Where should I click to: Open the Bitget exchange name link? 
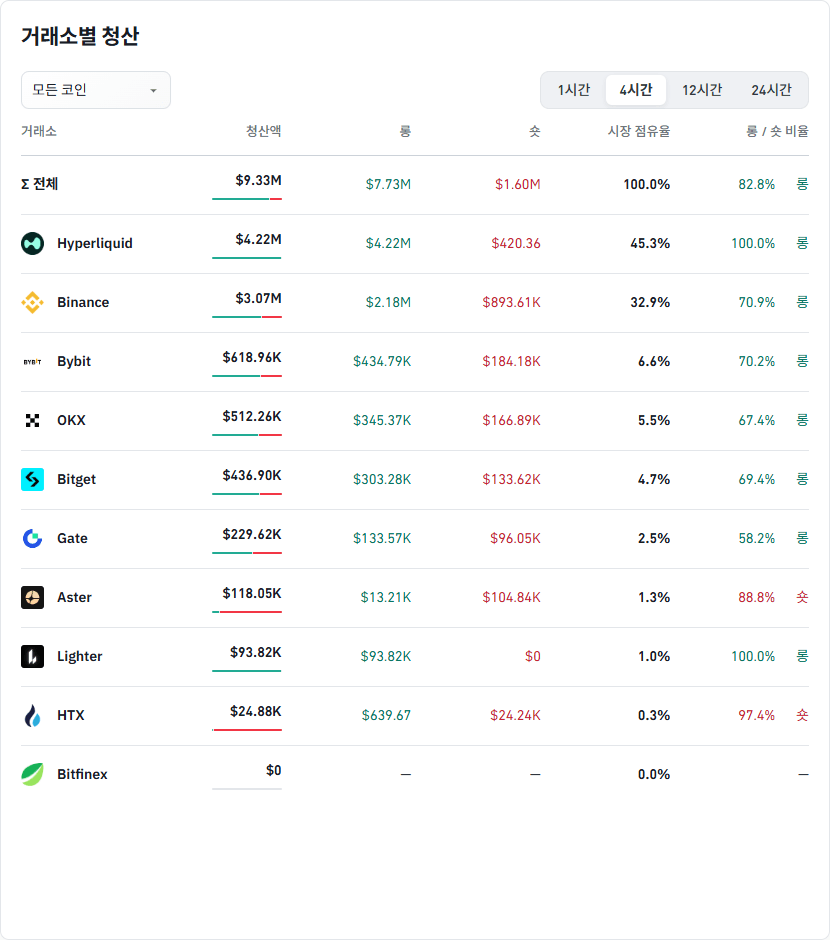click(x=76, y=480)
